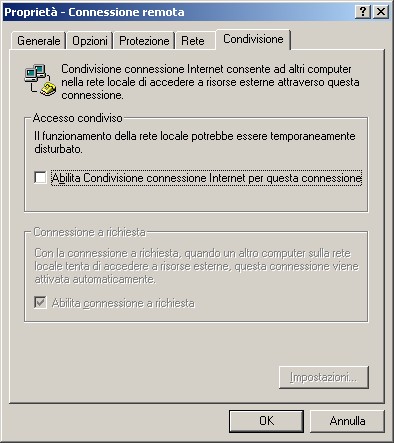Click 'Abilita connessione a richiesta' label text
The width and height of the screenshot is (394, 443).
[x=123, y=303]
